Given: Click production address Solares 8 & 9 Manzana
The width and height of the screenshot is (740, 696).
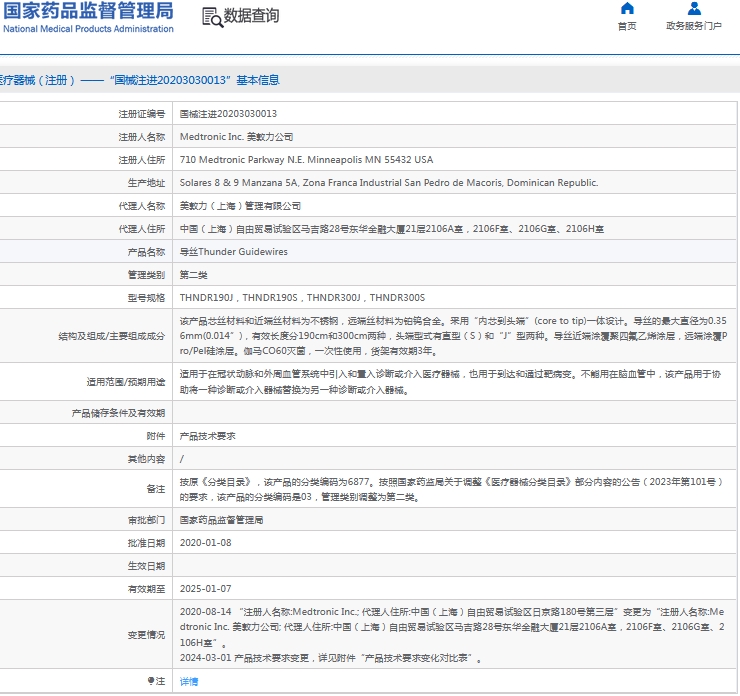Looking at the screenshot, I should point(389,183).
